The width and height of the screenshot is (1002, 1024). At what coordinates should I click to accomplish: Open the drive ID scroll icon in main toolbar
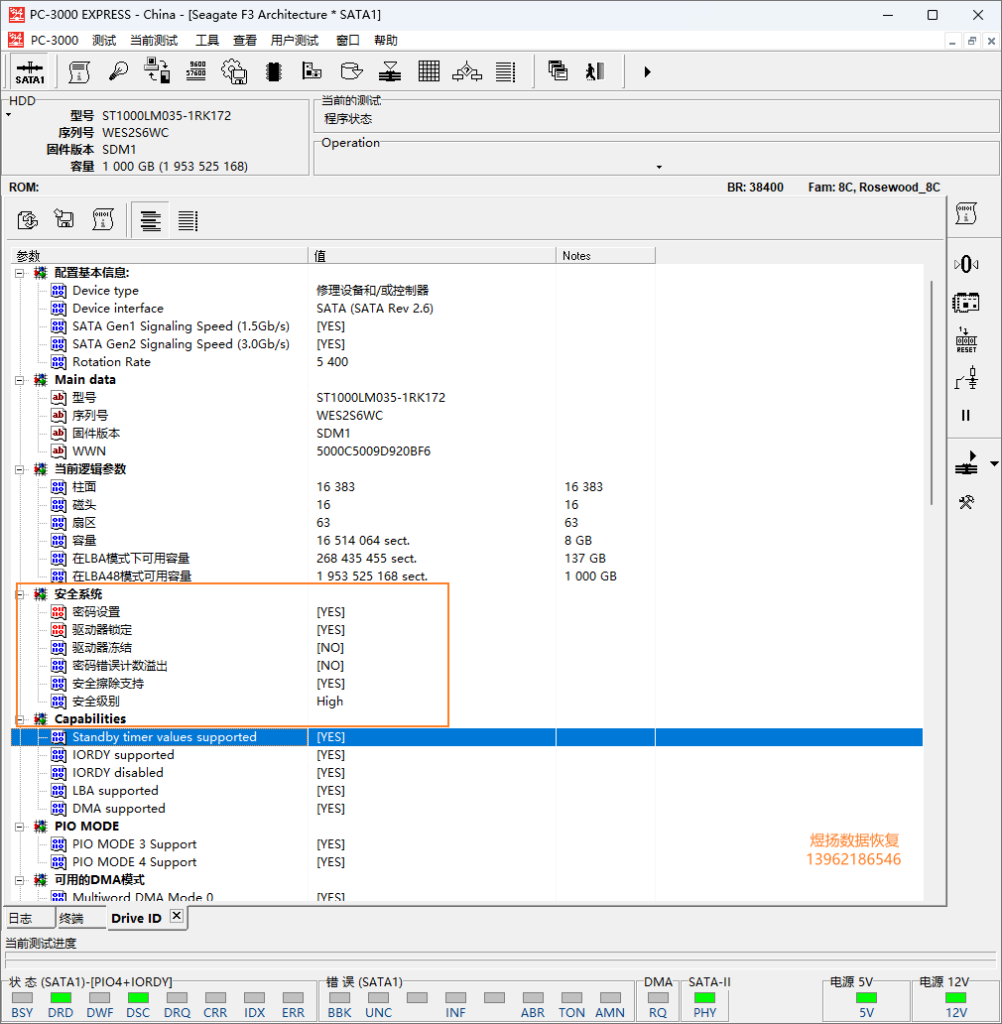pyautogui.click(x=79, y=72)
